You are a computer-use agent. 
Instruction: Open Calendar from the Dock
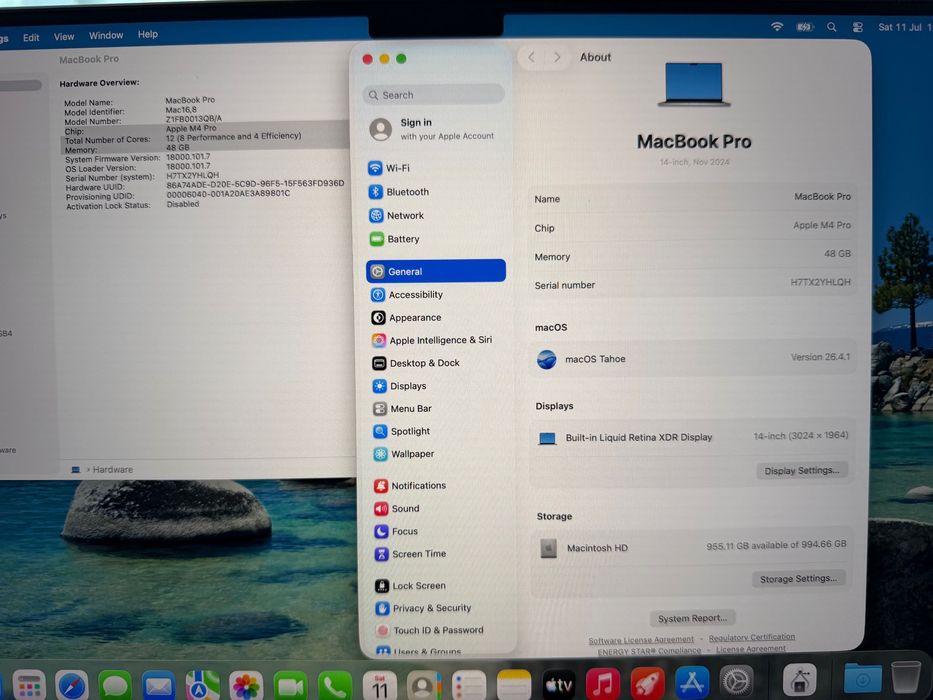(x=380, y=686)
